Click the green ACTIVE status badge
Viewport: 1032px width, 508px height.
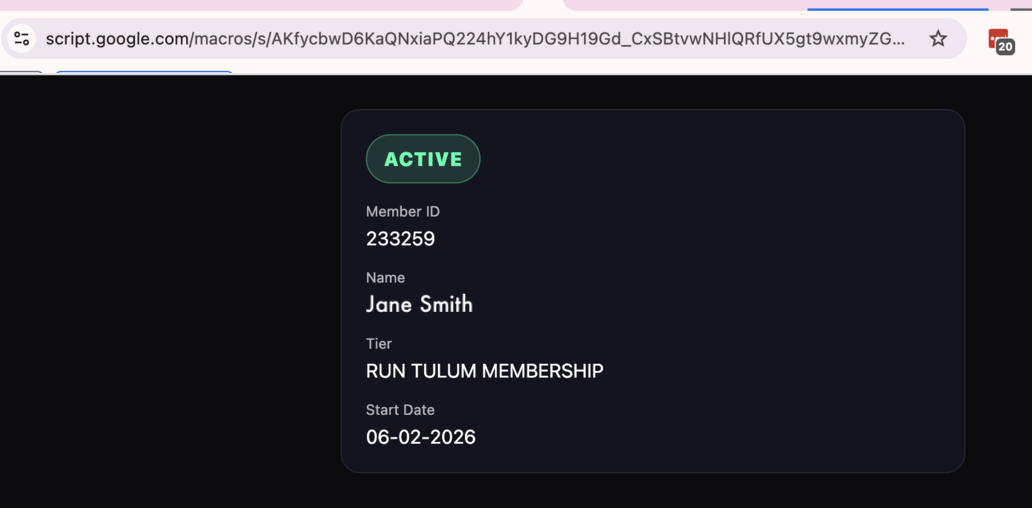[423, 159]
